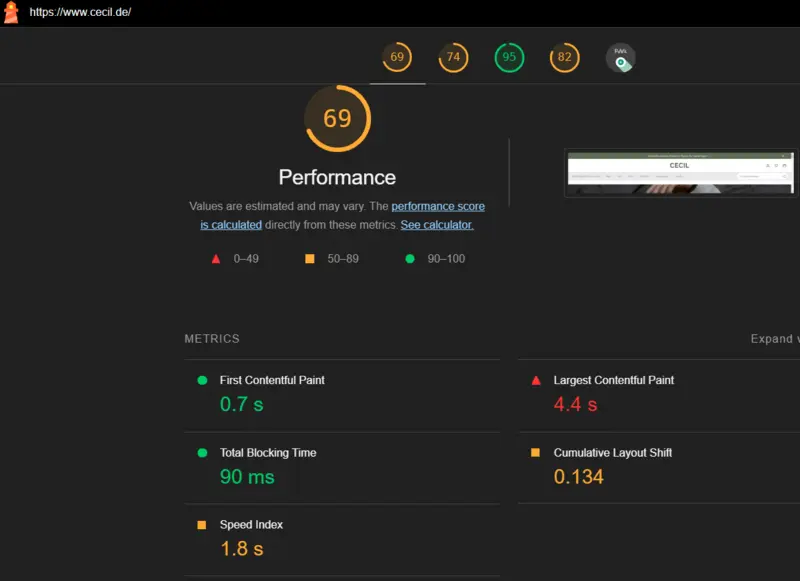The width and height of the screenshot is (800, 581).
Task: Click the Lighthouse logo icon
Action: coord(11,12)
